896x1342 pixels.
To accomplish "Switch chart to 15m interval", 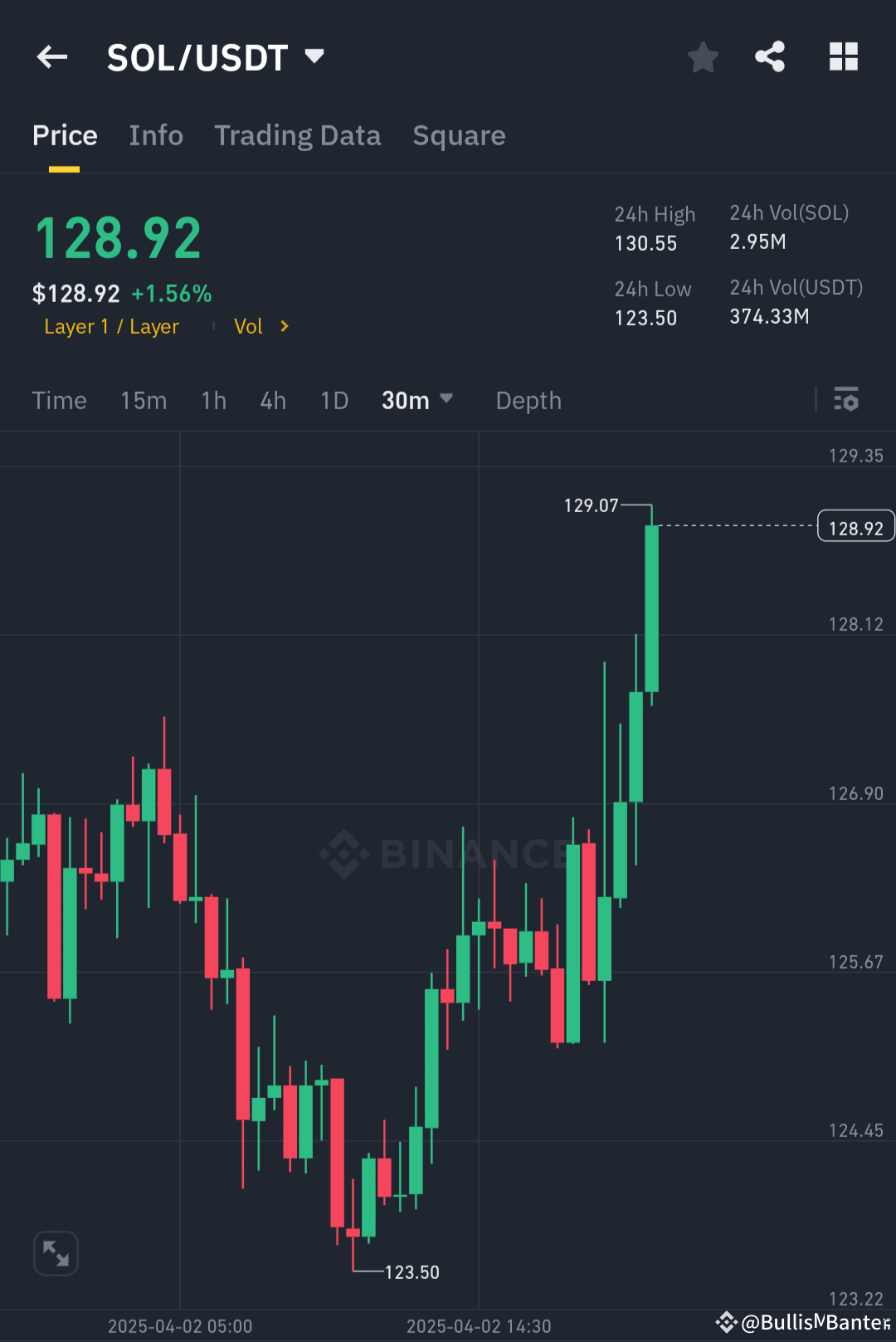I will pyautogui.click(x=143, y=400).
